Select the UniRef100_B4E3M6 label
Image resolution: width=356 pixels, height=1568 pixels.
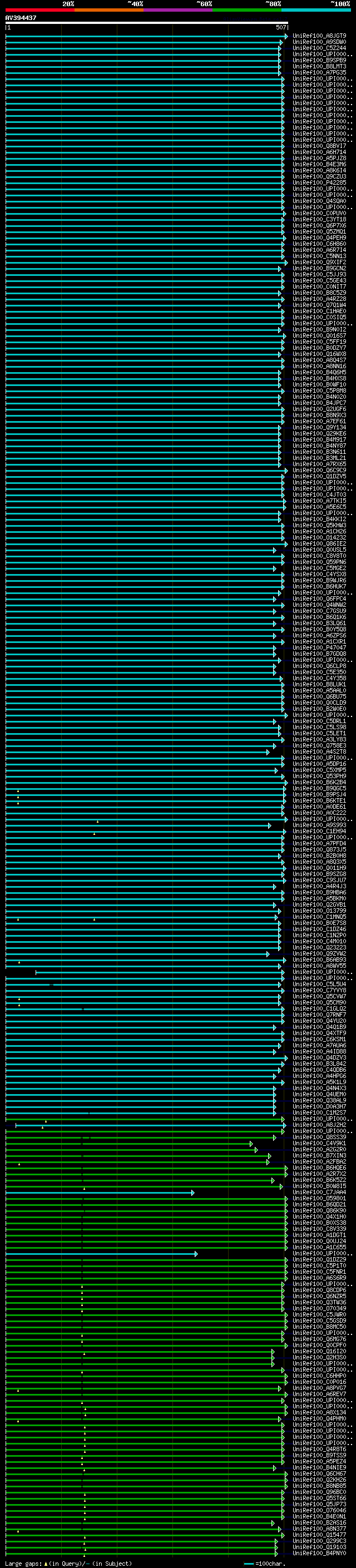pos(319,164)
